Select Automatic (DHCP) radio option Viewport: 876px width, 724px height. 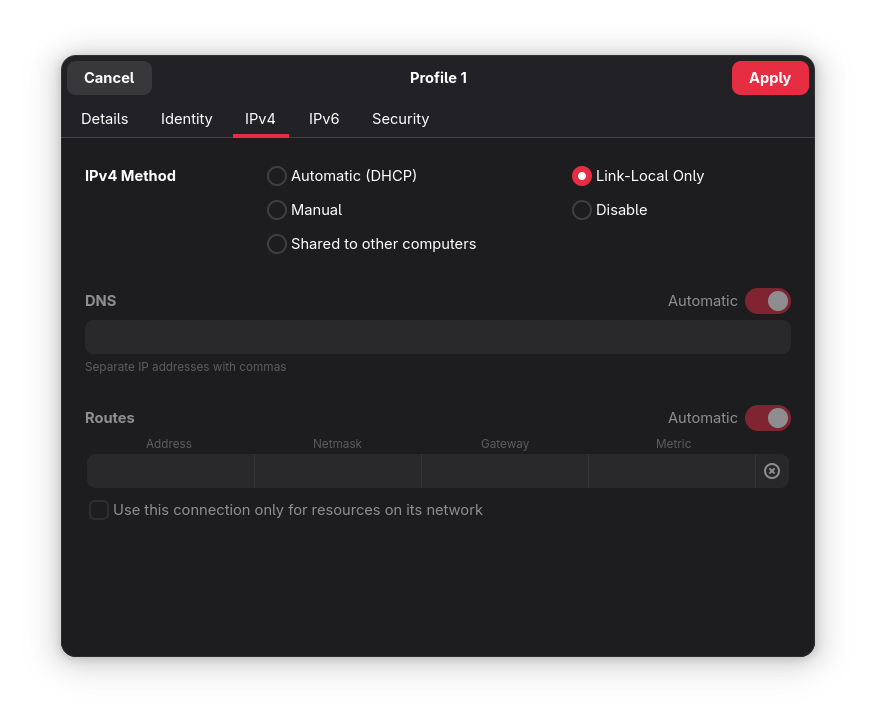[x=277, y=176]
